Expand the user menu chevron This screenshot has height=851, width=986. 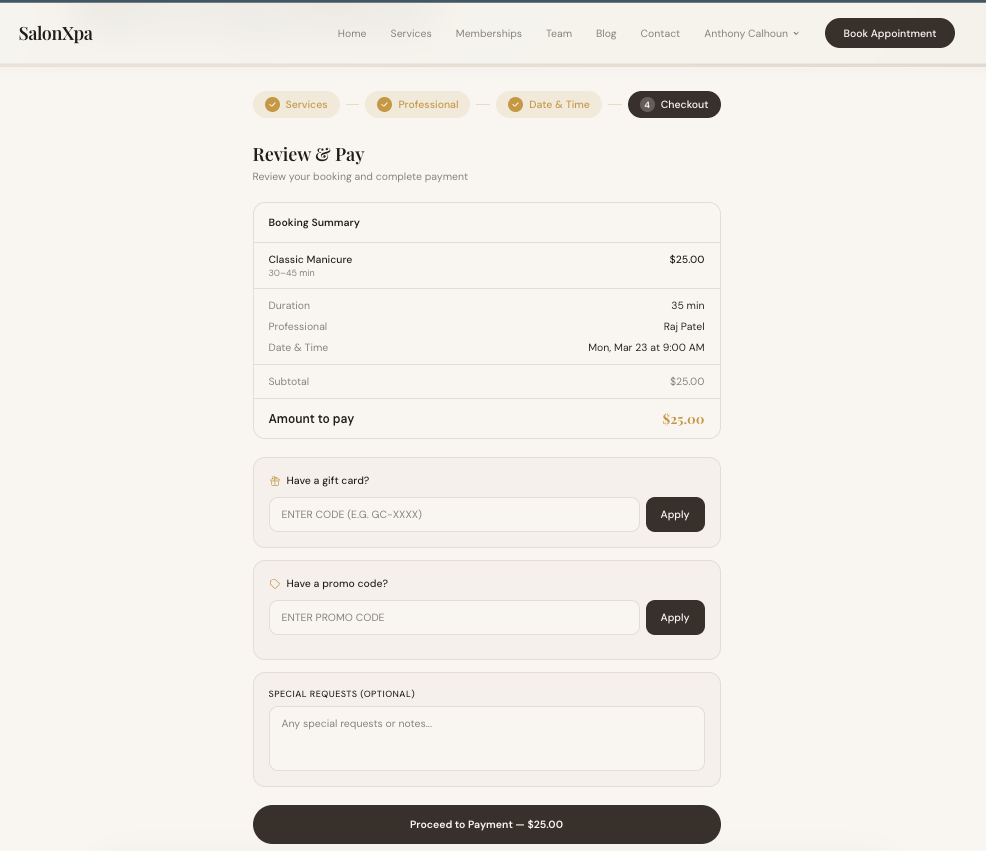tap(795, 33)
